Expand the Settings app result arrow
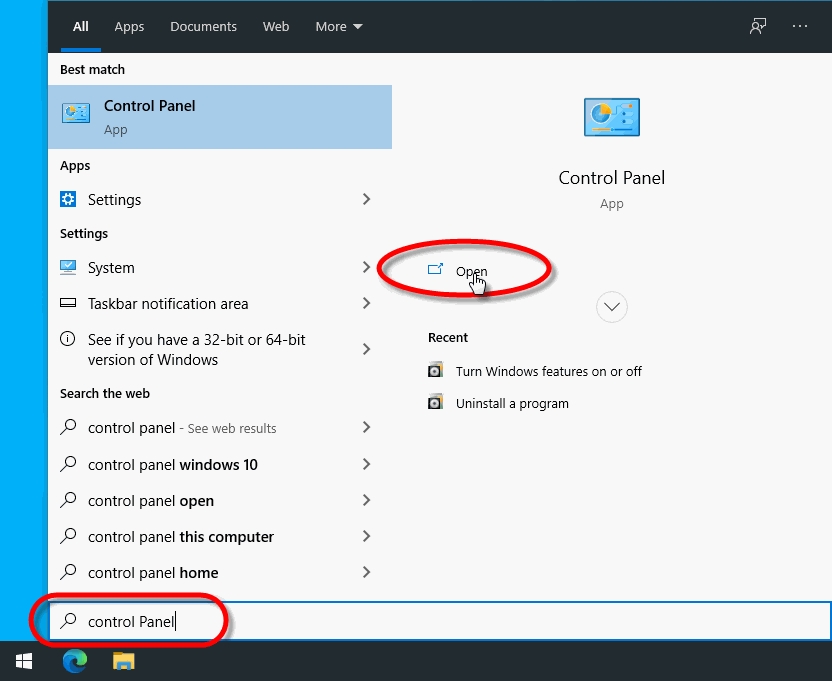 click(x=366, y=199)
